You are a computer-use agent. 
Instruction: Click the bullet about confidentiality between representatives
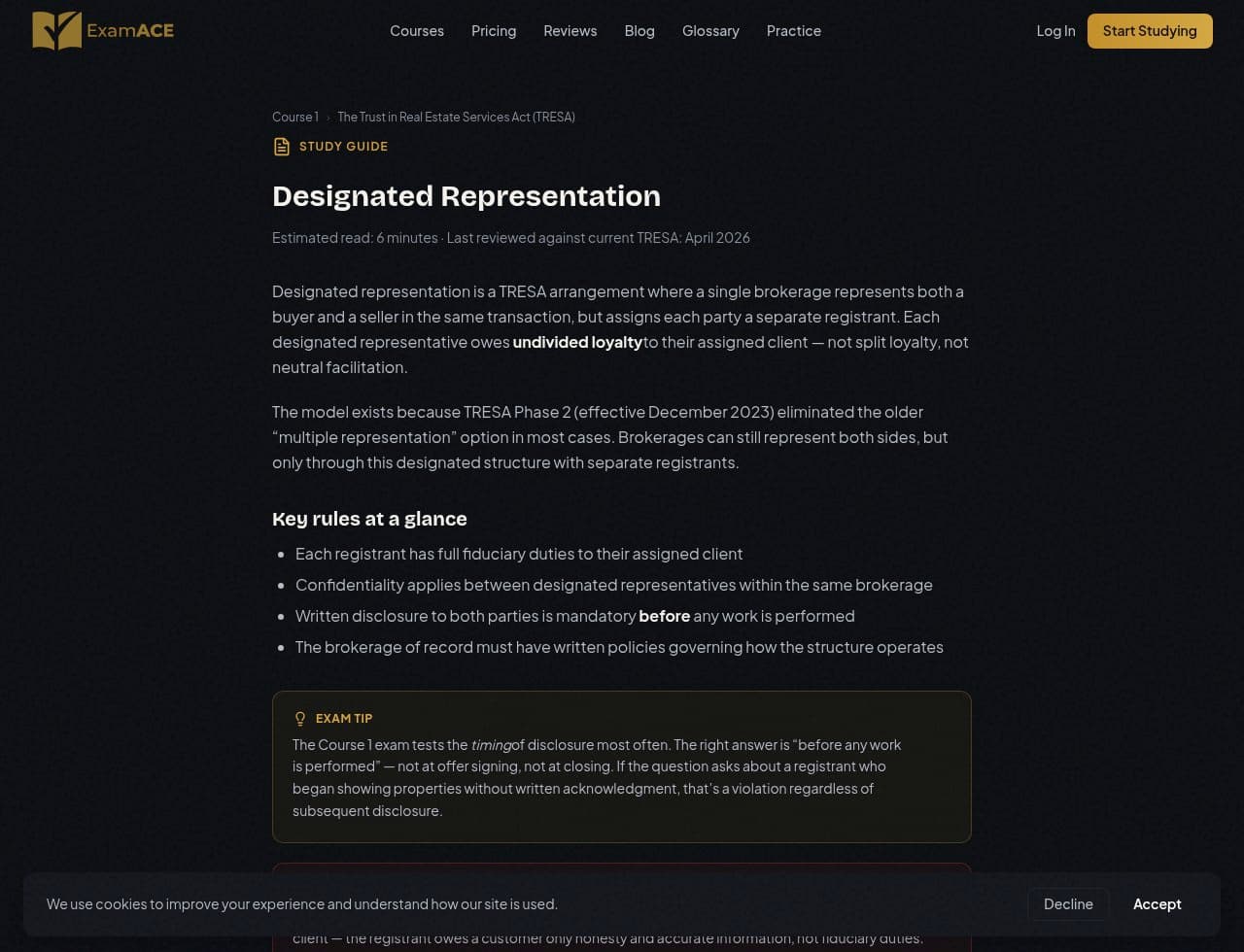[x=614, y=585]
